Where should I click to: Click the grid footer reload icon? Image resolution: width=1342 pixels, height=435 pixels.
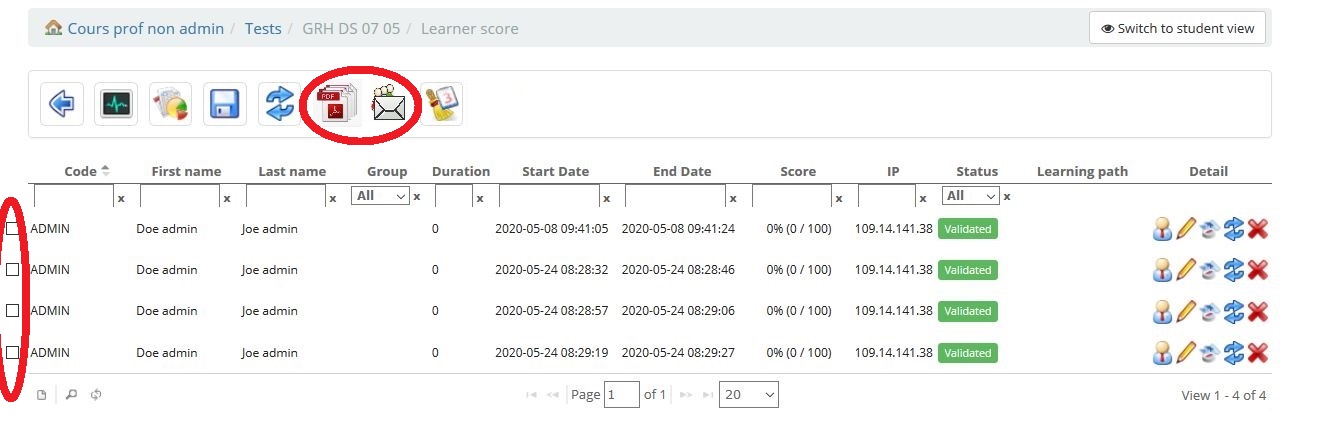pos(96,395)
